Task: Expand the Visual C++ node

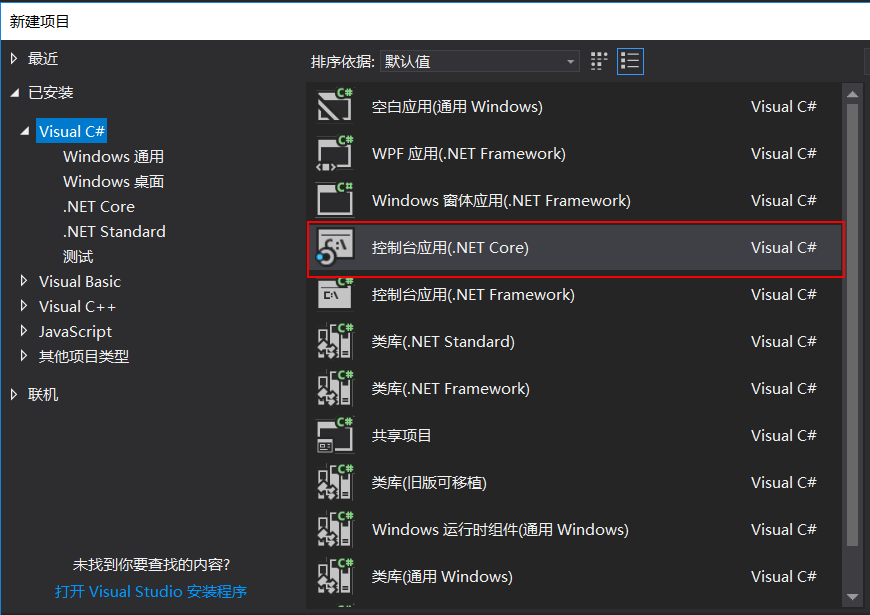Action: tap(24, 306)
